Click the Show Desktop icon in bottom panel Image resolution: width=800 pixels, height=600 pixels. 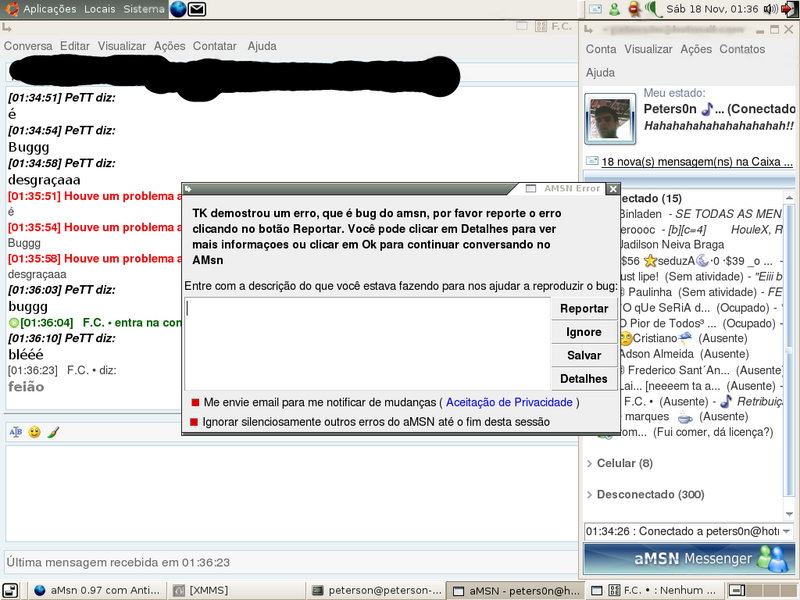coord(10,590)
